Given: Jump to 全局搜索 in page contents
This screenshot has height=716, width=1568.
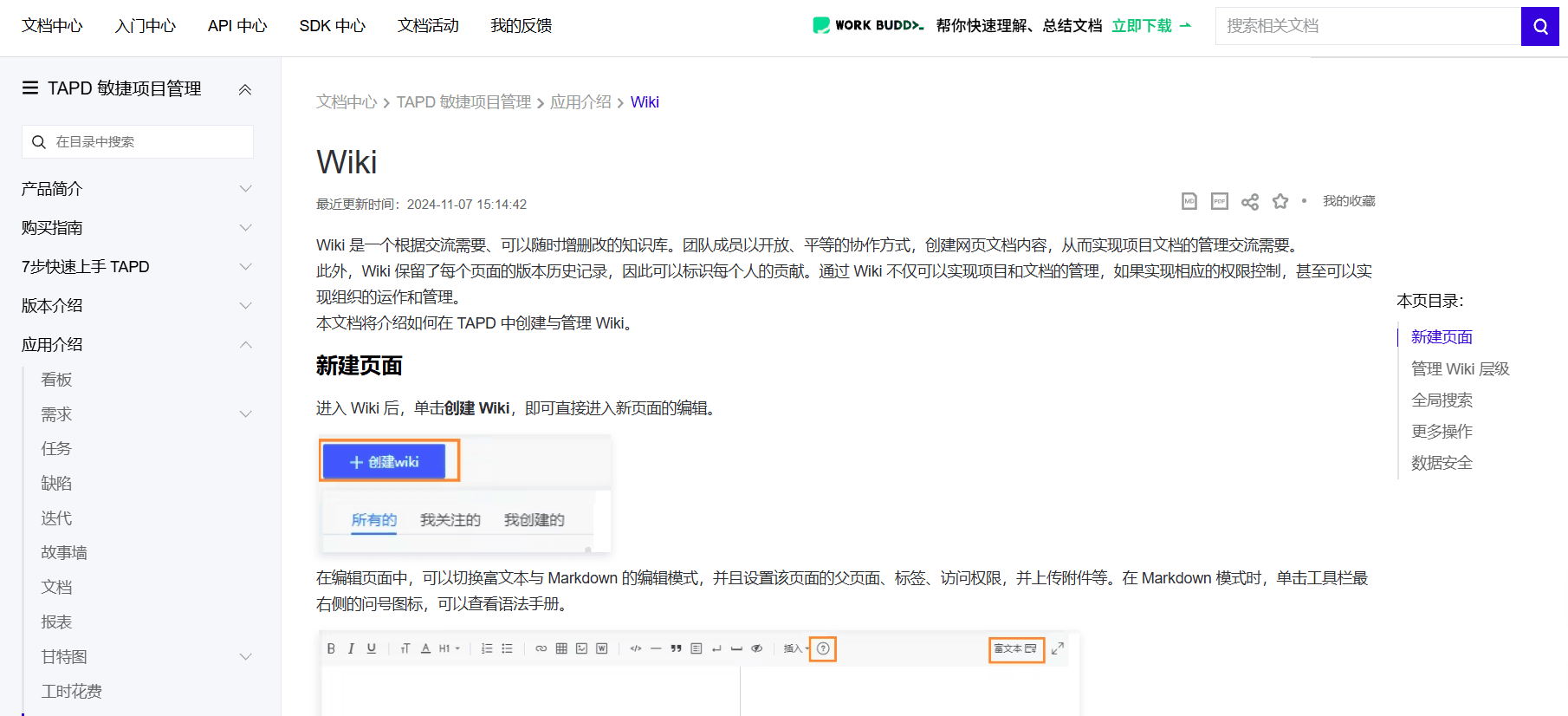Looking at the screenshot, I should [1442, 400].
